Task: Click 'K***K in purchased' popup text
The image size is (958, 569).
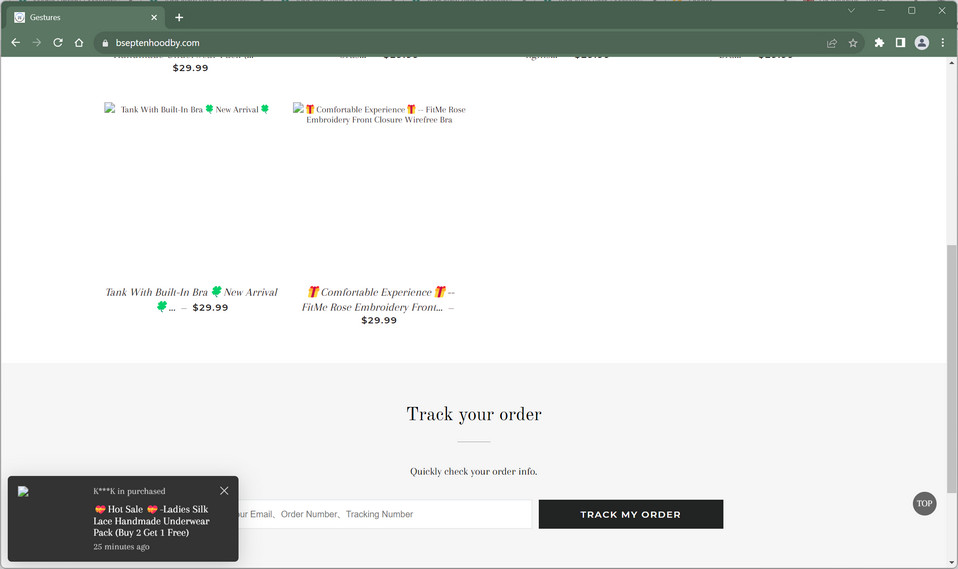Action: point(129,491)
